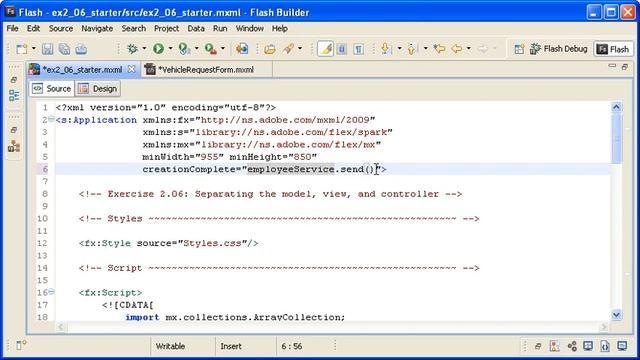640x360 pixels.
Task: Click the horizontal scrollbar right arrow
Action: [604, 327]
